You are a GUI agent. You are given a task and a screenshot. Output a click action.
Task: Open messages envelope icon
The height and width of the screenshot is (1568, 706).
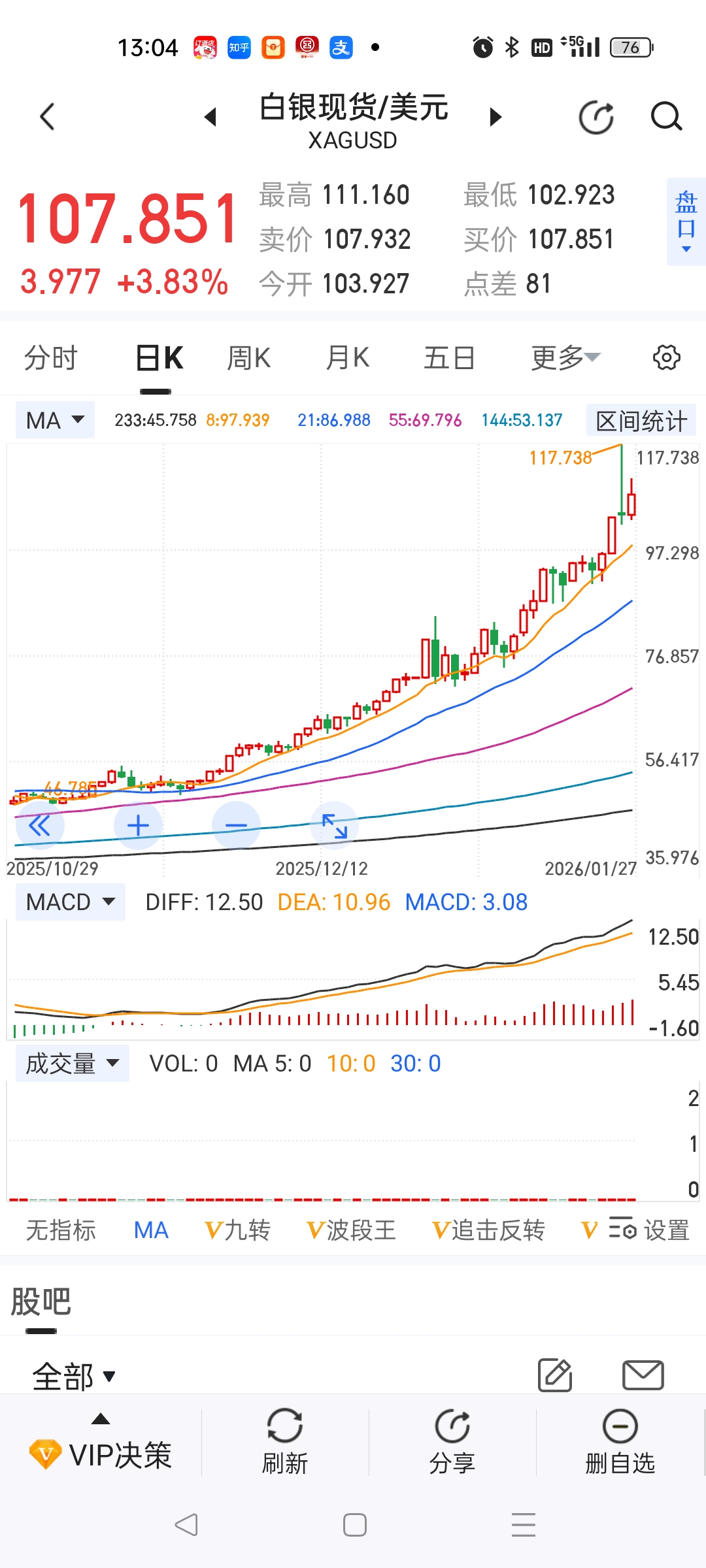click(x=643, y=1375)
